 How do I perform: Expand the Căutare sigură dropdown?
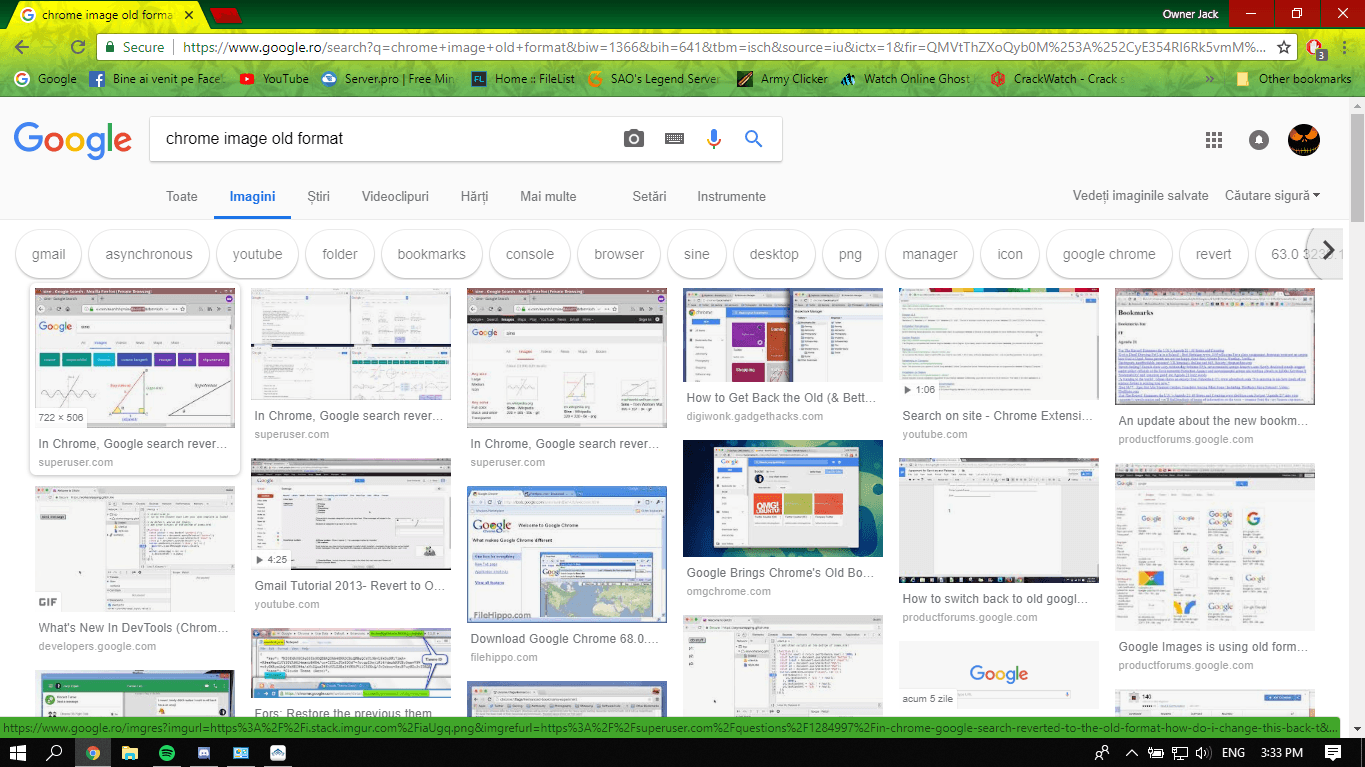(1272, 196)
